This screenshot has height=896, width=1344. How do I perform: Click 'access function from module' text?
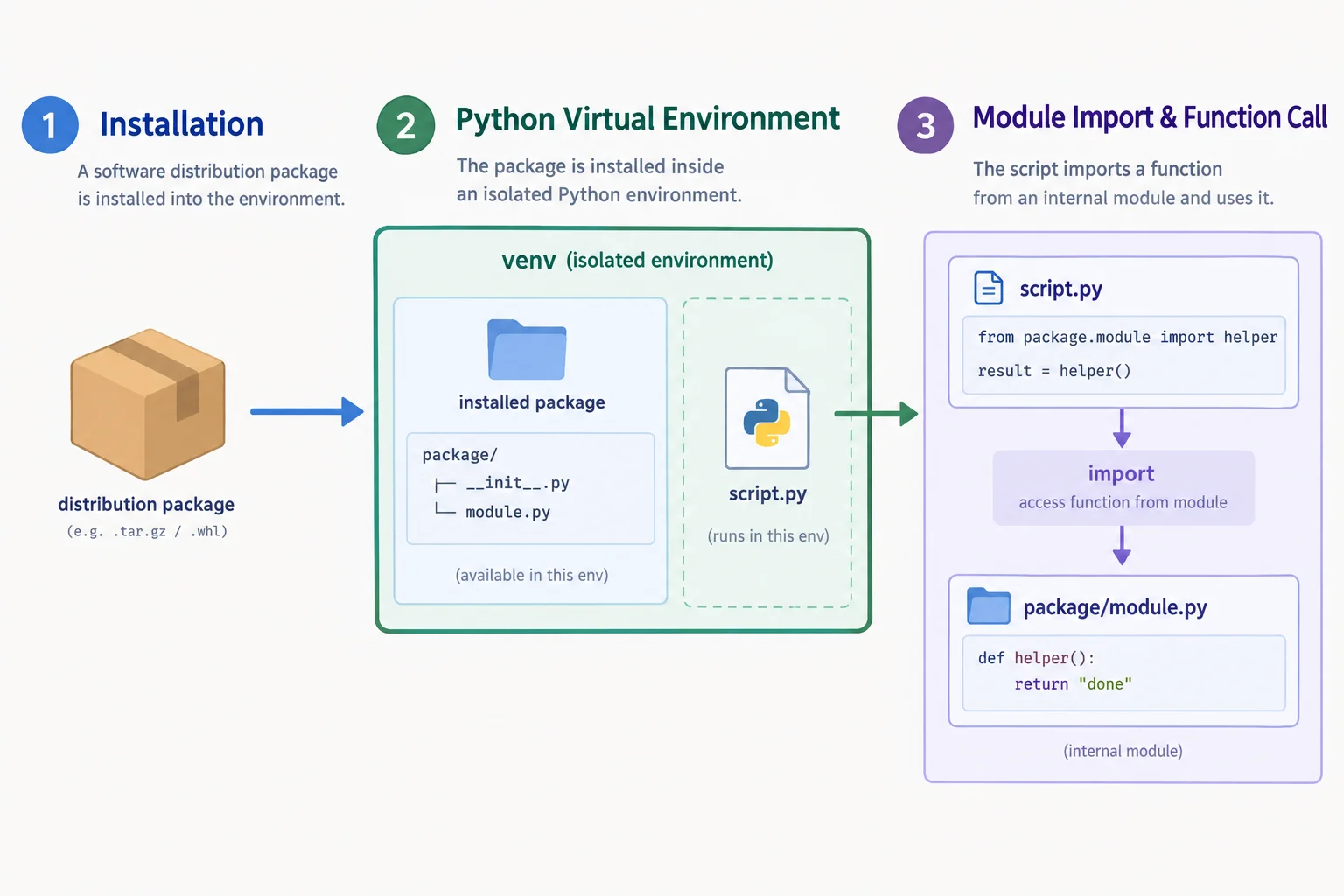[1123, 502]
